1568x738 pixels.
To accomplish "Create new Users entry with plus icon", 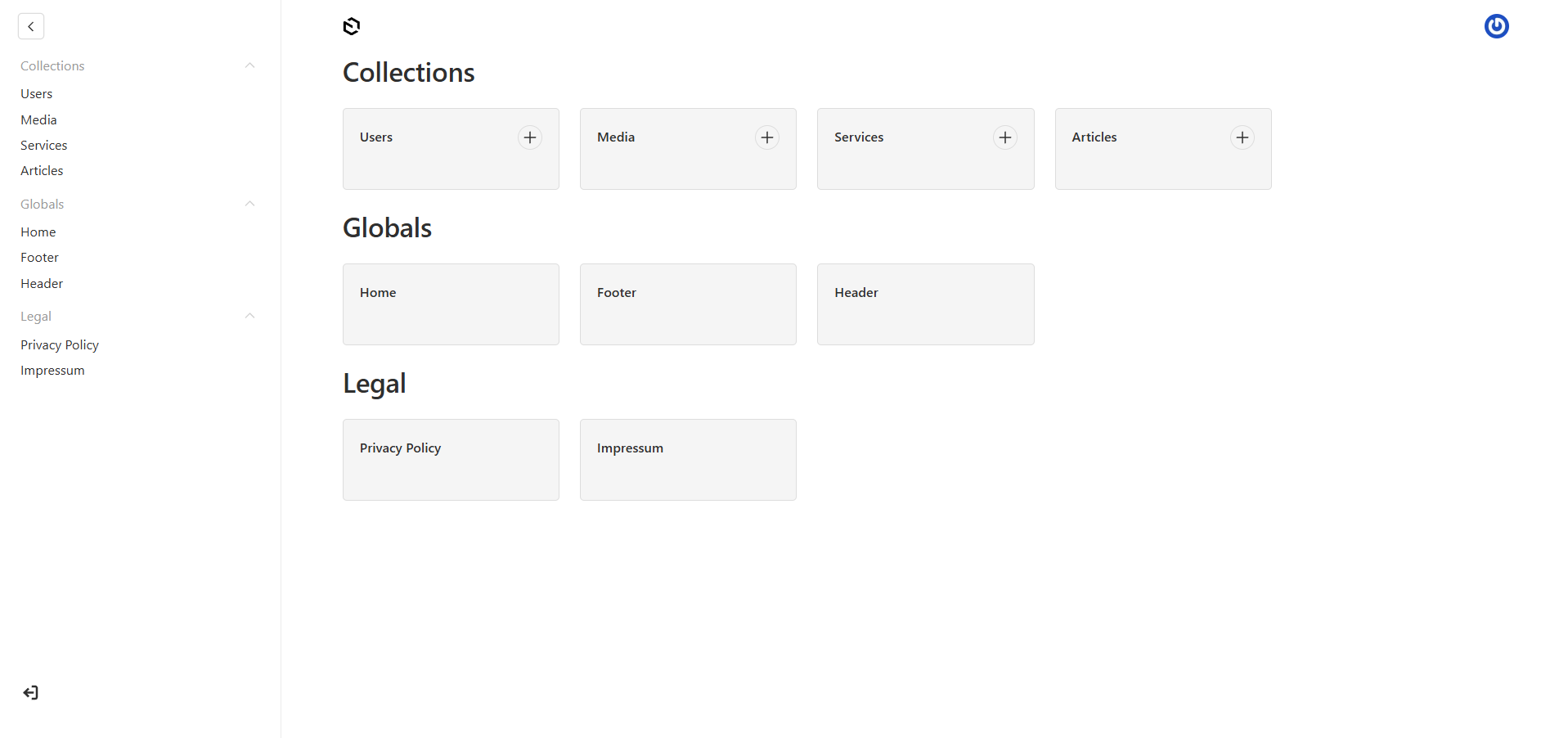I will coord(530,137).
